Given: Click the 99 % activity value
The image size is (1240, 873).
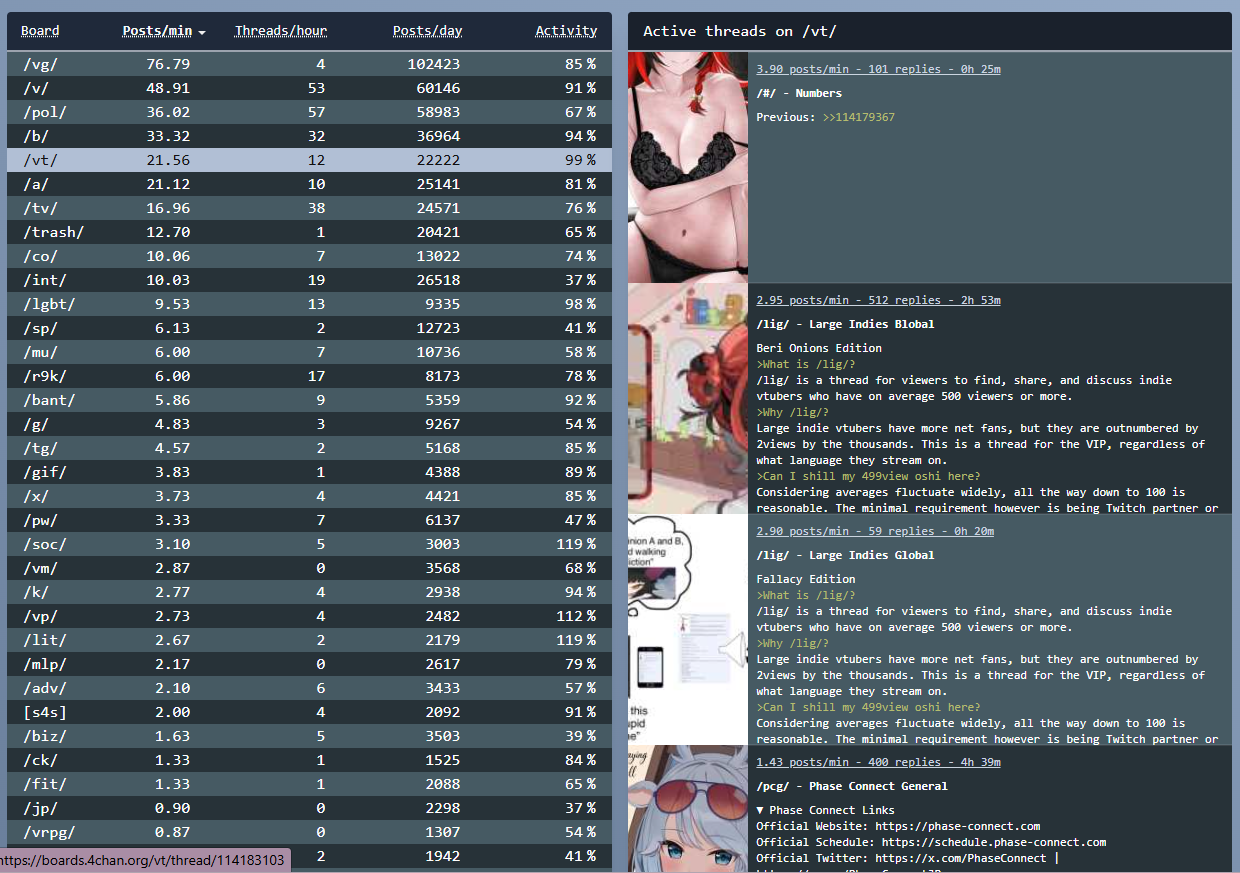Looking at the screenshot, I should (x=580, y=160).
